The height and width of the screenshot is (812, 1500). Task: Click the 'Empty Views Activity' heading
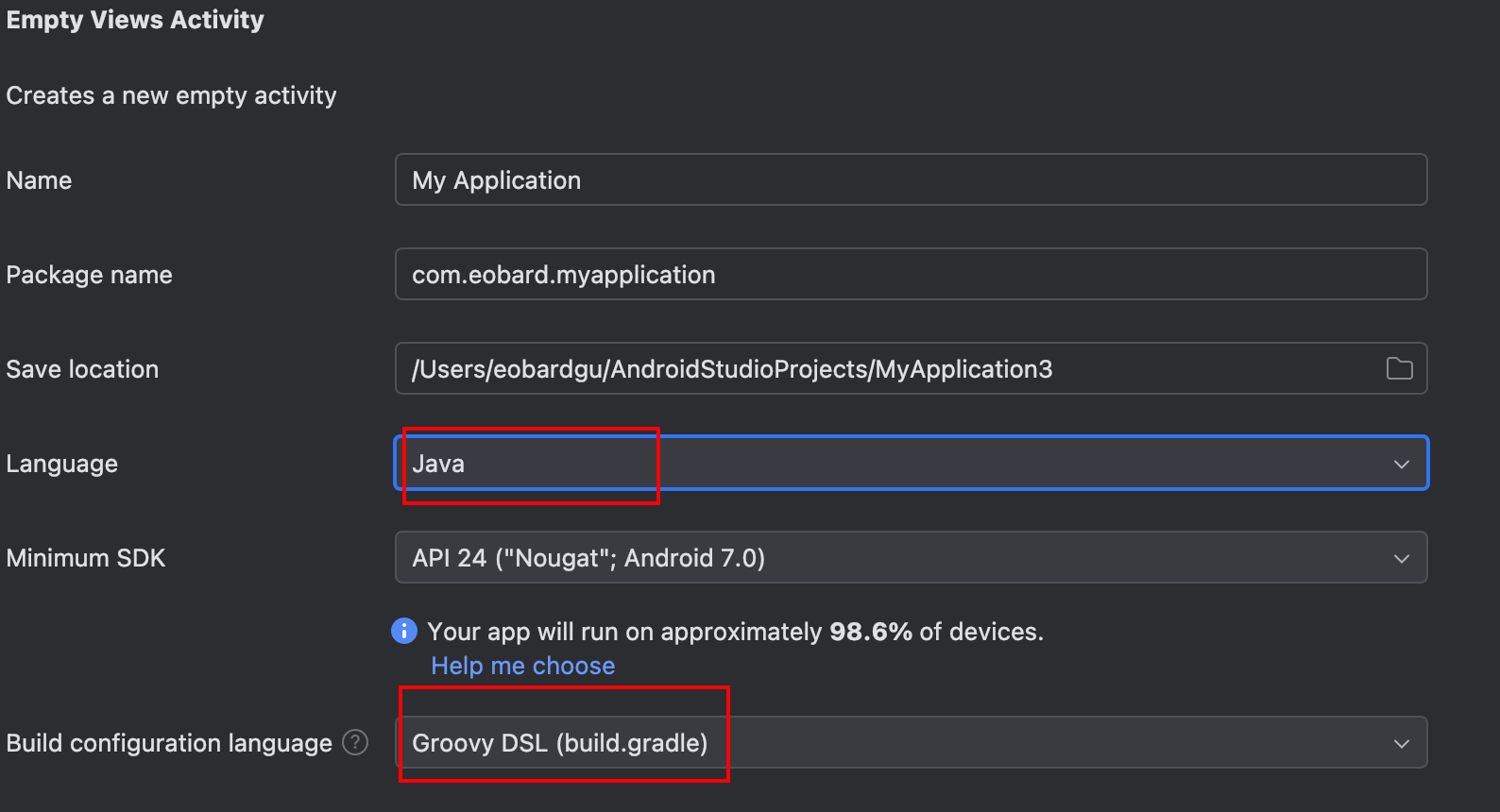135,20
